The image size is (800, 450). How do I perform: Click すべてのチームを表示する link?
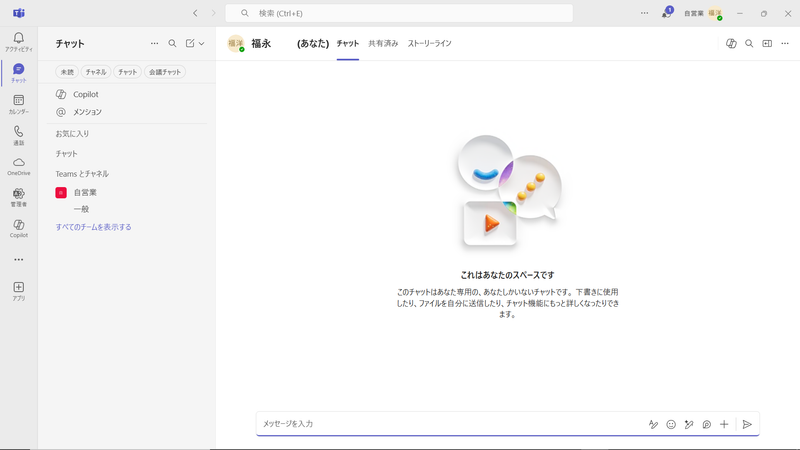click(93, 227)
